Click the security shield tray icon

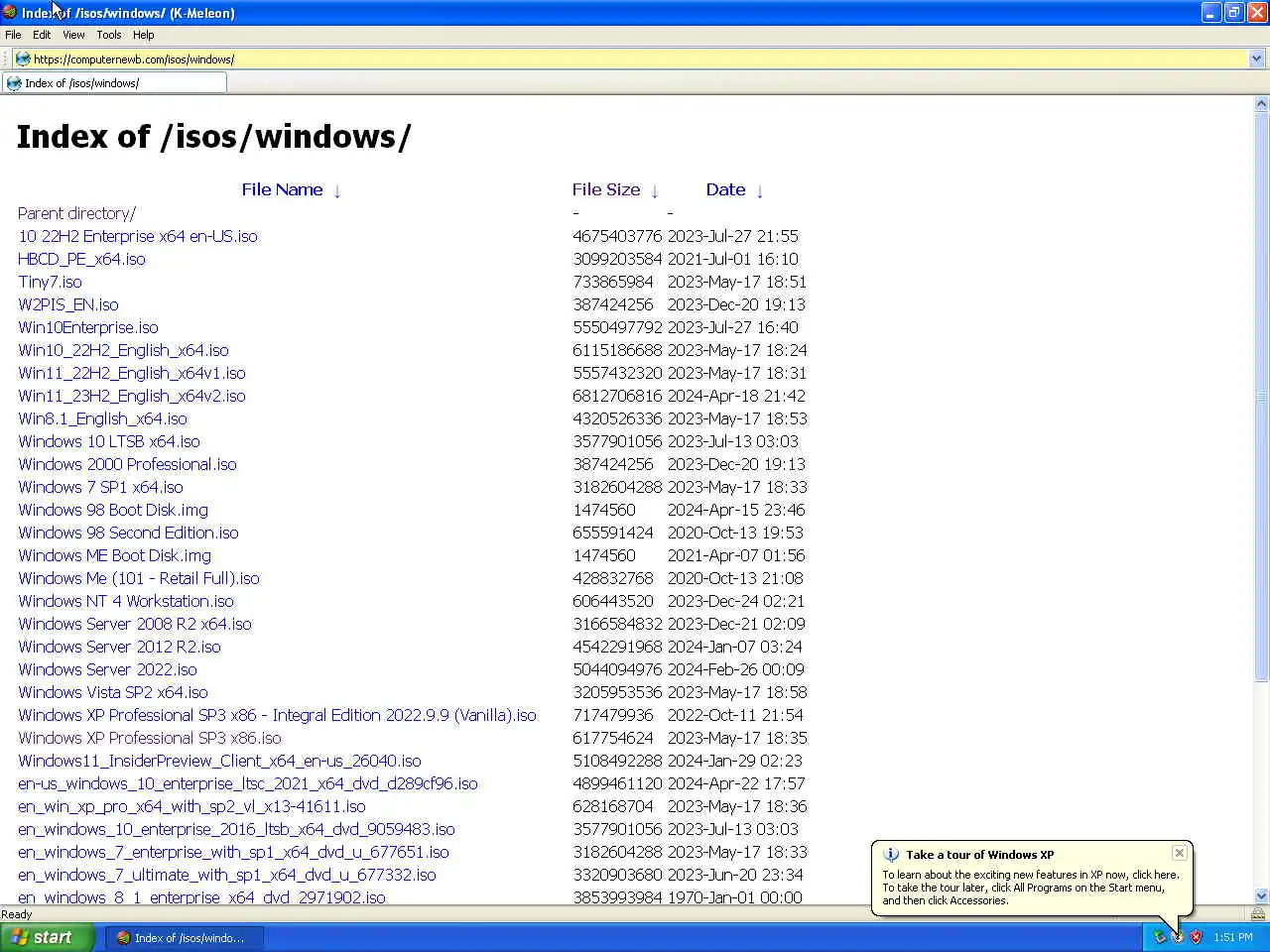1196,937
